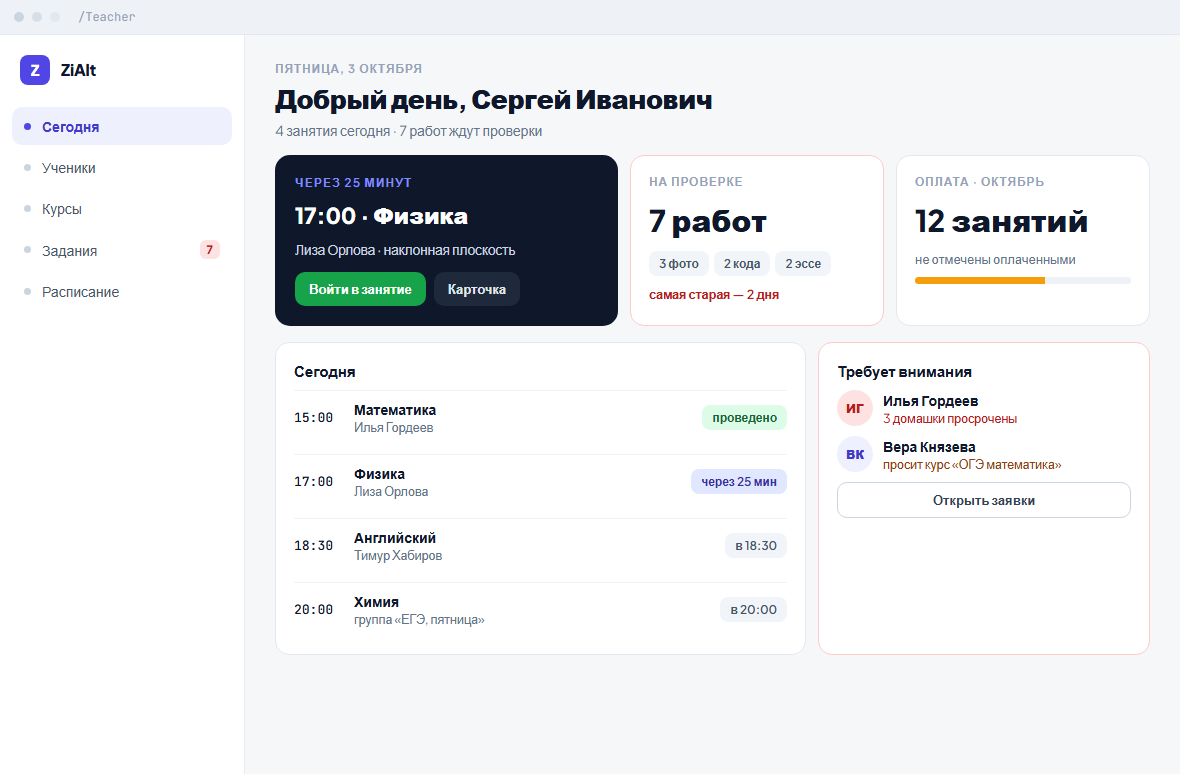Image resolution: width=1180 pixels, height=774 pixels.
Task: Click the ZiAlt brand name
Action: (x=78, y=70)
